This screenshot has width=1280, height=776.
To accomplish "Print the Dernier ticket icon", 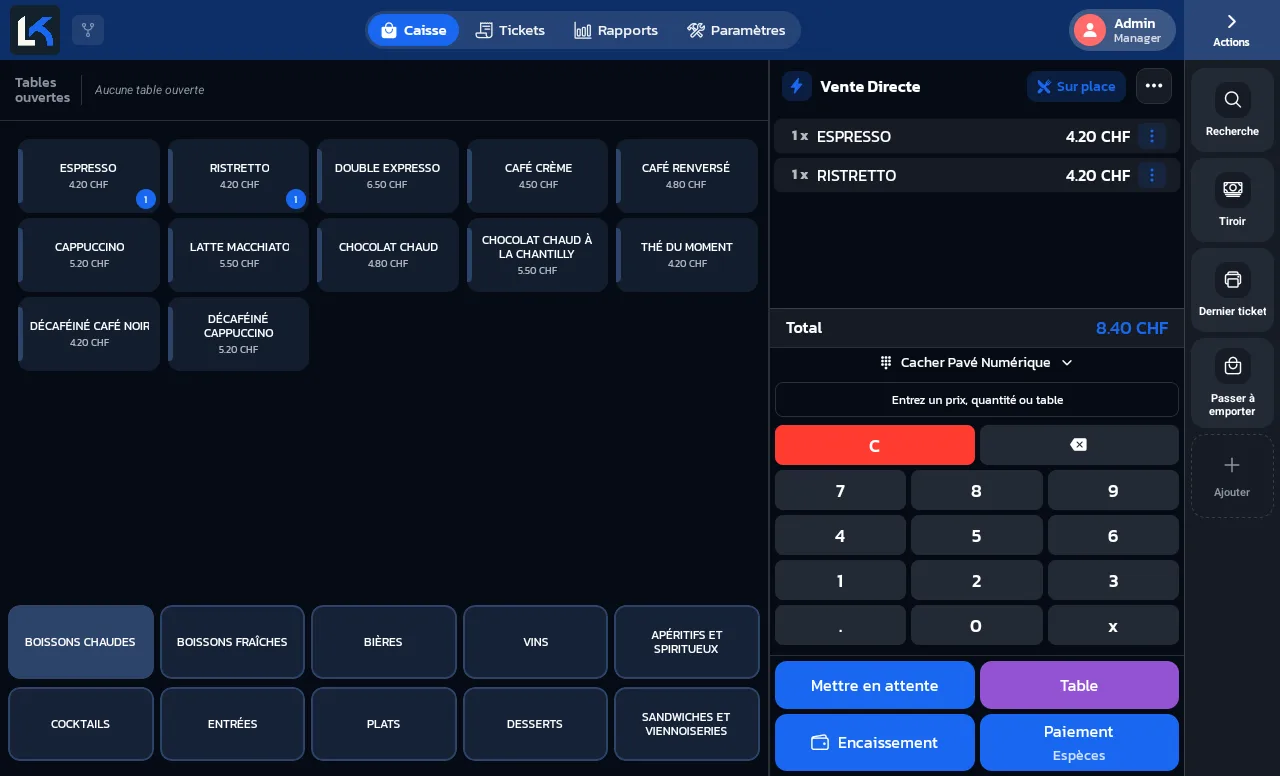I will click(x=1232, y=279).
